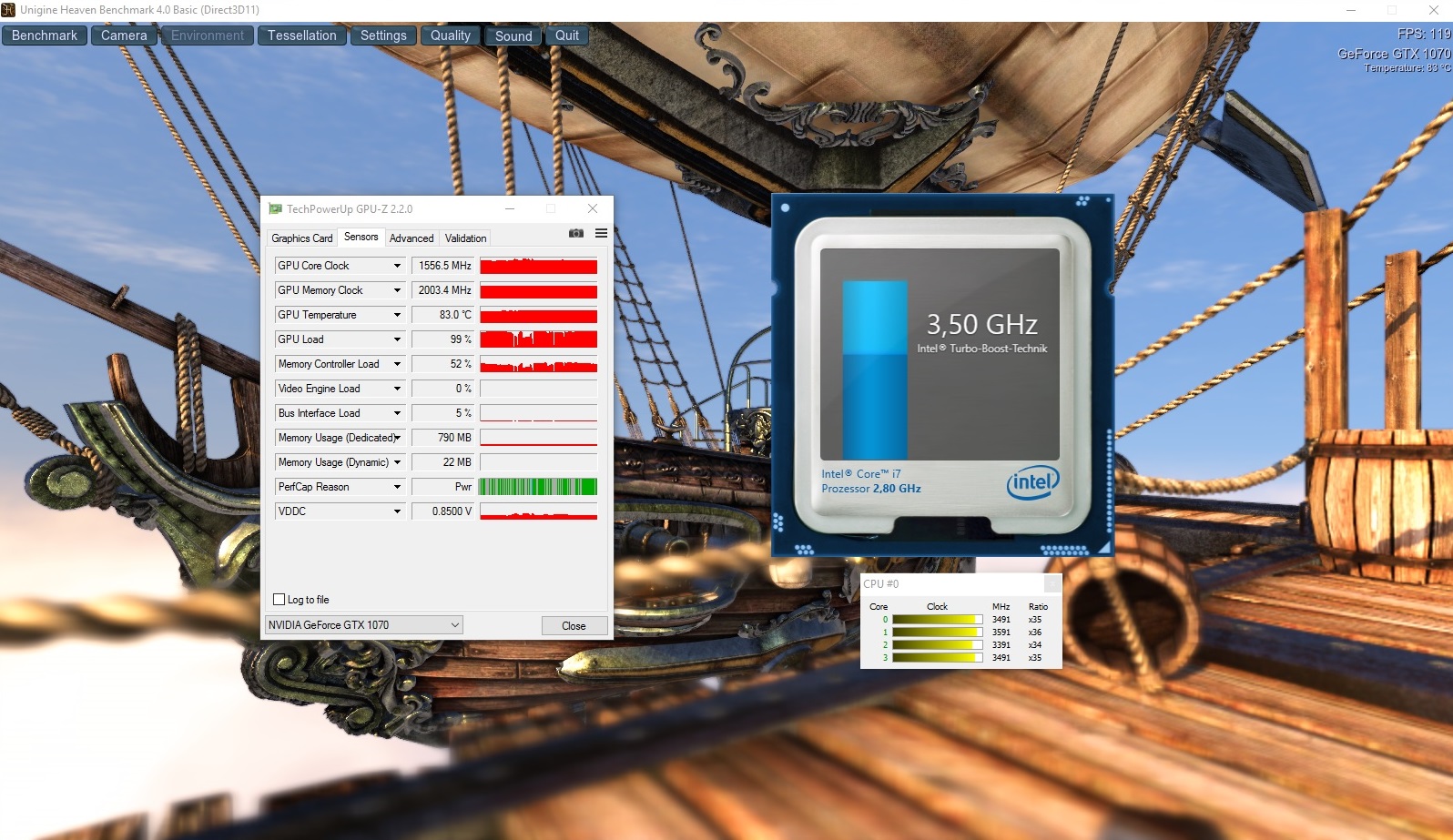This screenshot has height=840, width=1453.
Task: Expand the GPU Load sensor dropdown
Action: pos(397,339)
